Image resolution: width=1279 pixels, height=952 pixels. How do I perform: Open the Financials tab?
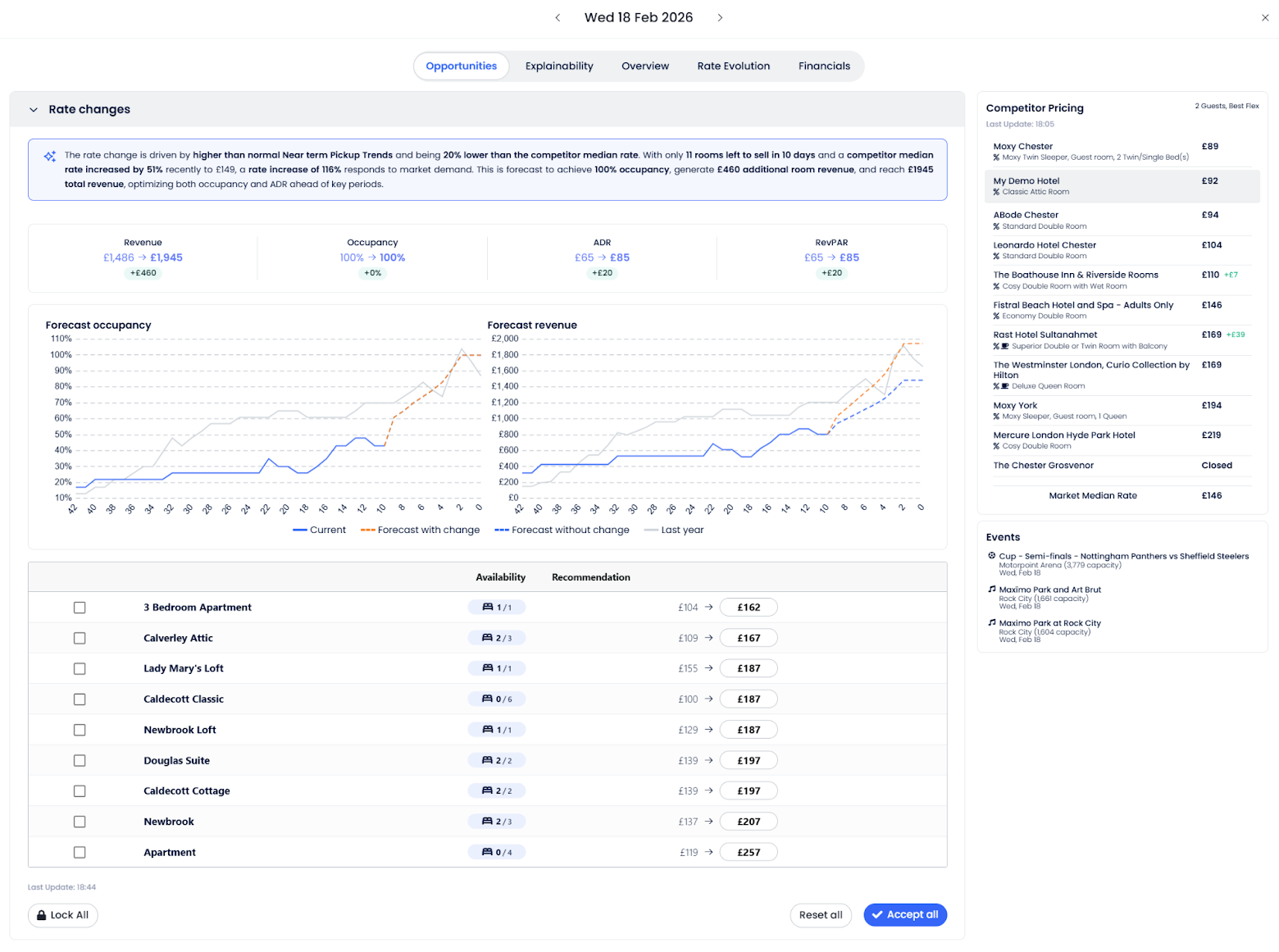click(824, 66)
